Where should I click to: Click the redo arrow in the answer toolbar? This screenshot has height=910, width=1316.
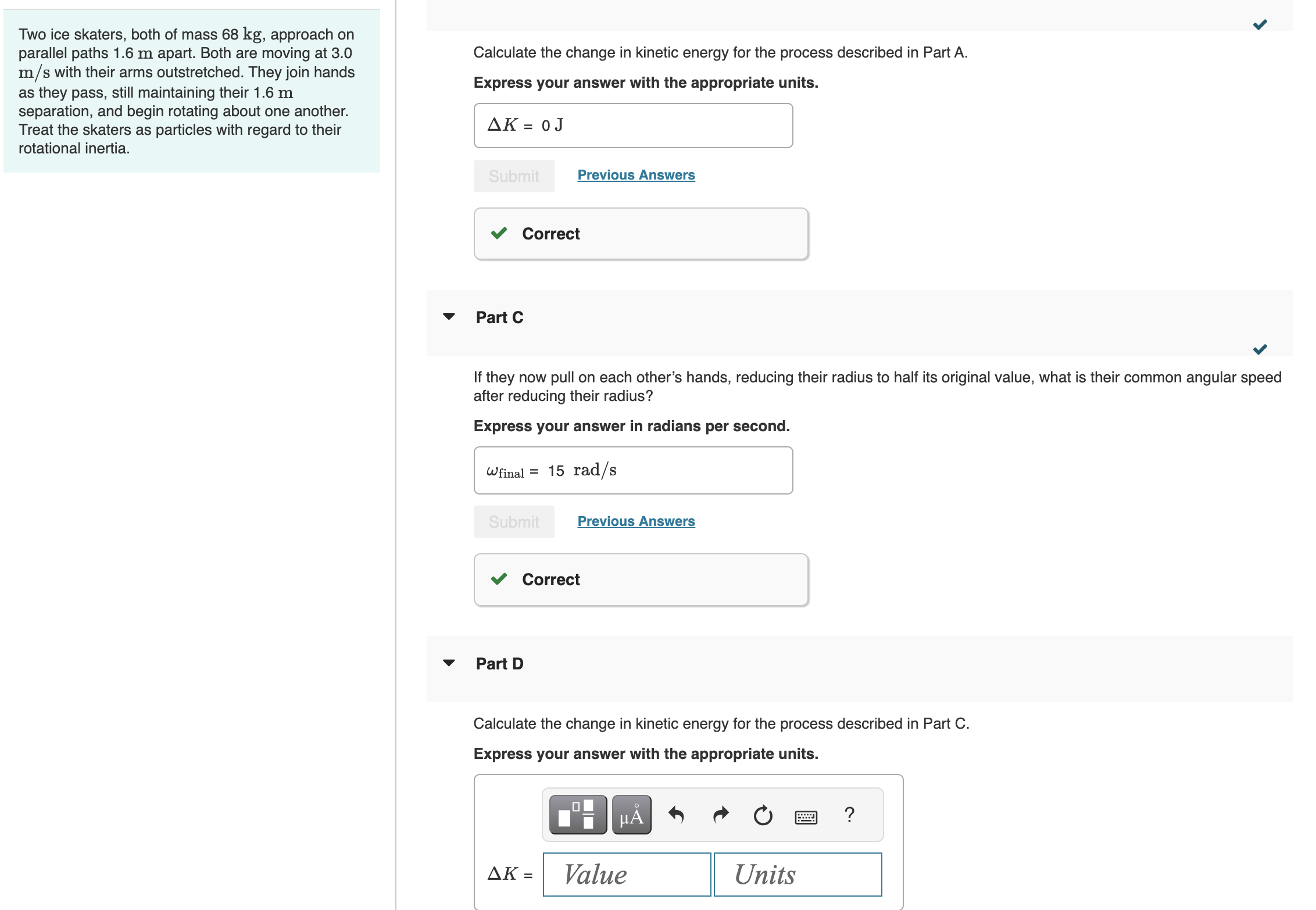point(720,815)
